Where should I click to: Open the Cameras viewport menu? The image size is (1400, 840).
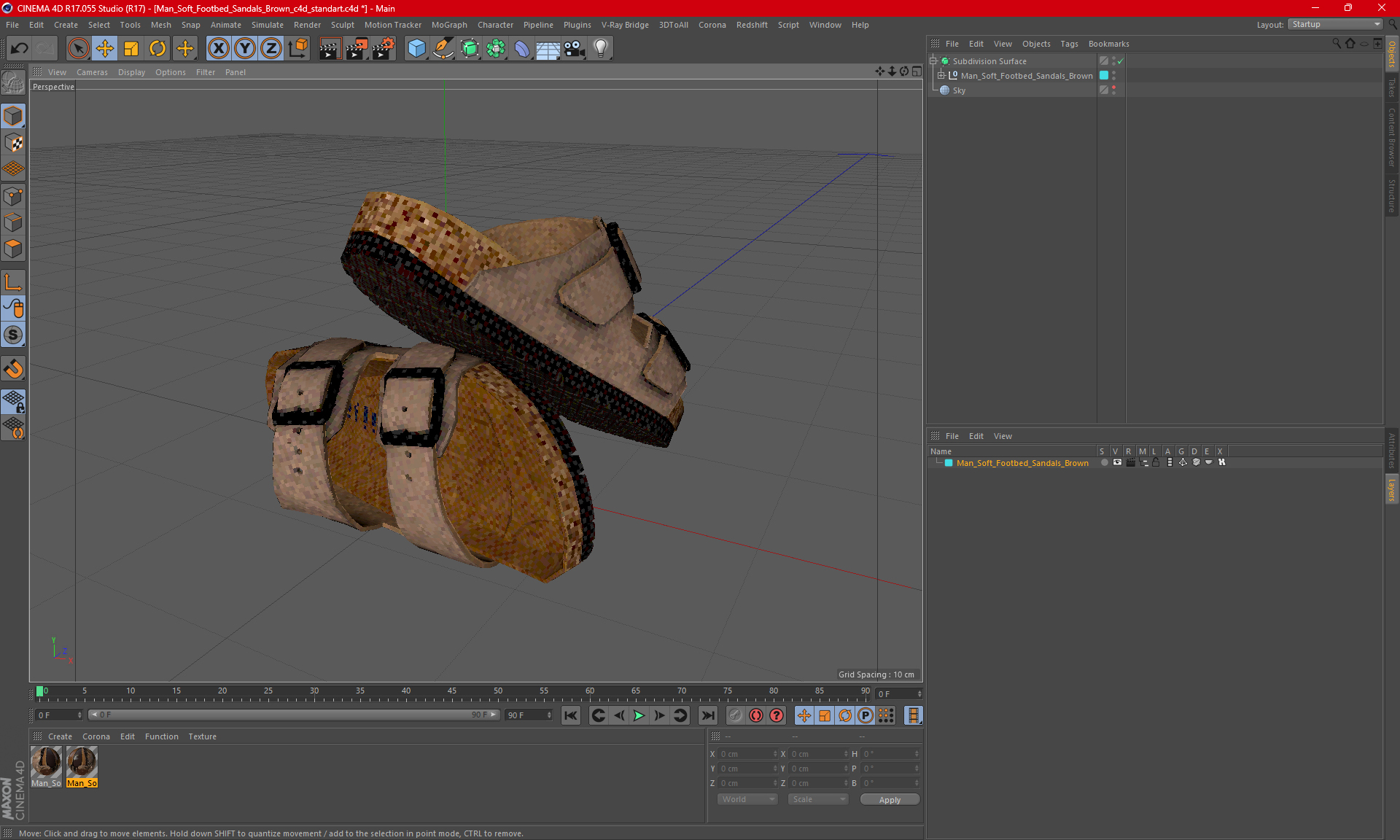point(92,72)
